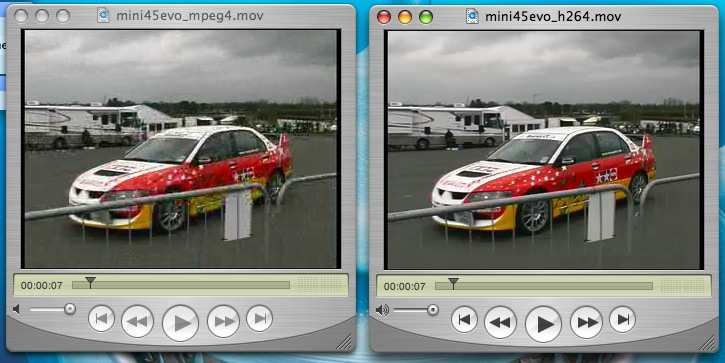Close the mini45evo_h264.mov window

[x=384, y=18]
